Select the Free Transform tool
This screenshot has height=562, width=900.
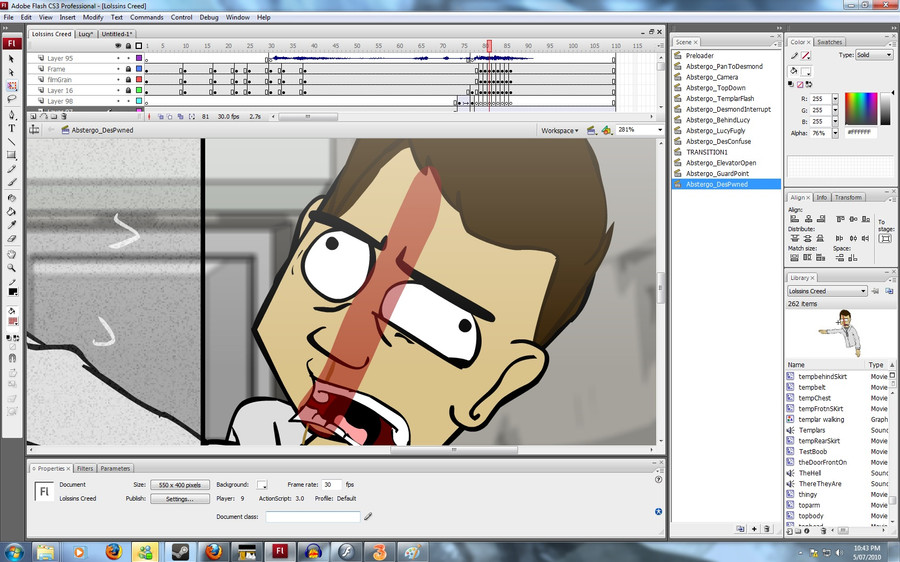(x=11, y=86)
